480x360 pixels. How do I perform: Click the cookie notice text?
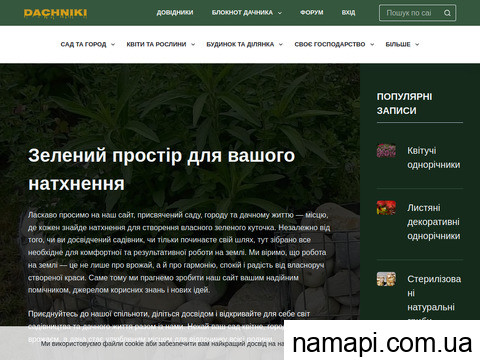(x=162, y=344)
